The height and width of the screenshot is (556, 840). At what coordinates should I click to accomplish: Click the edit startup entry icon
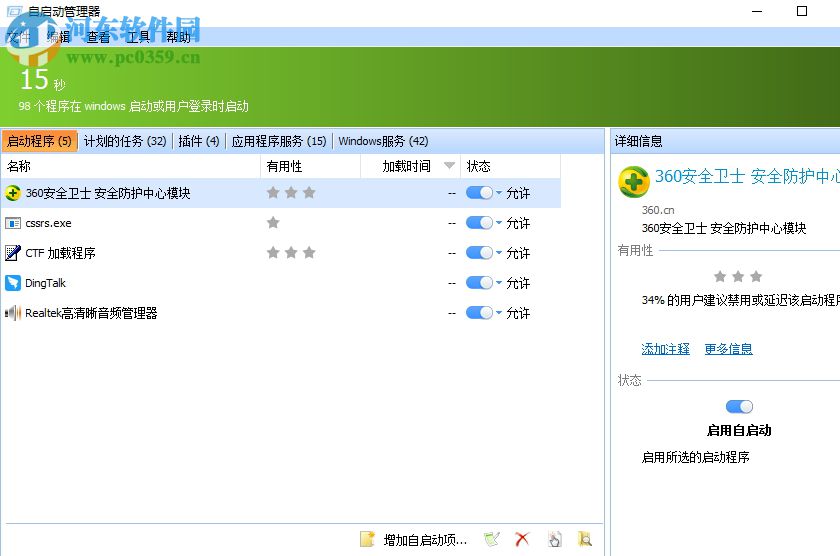tap(492, 539)
